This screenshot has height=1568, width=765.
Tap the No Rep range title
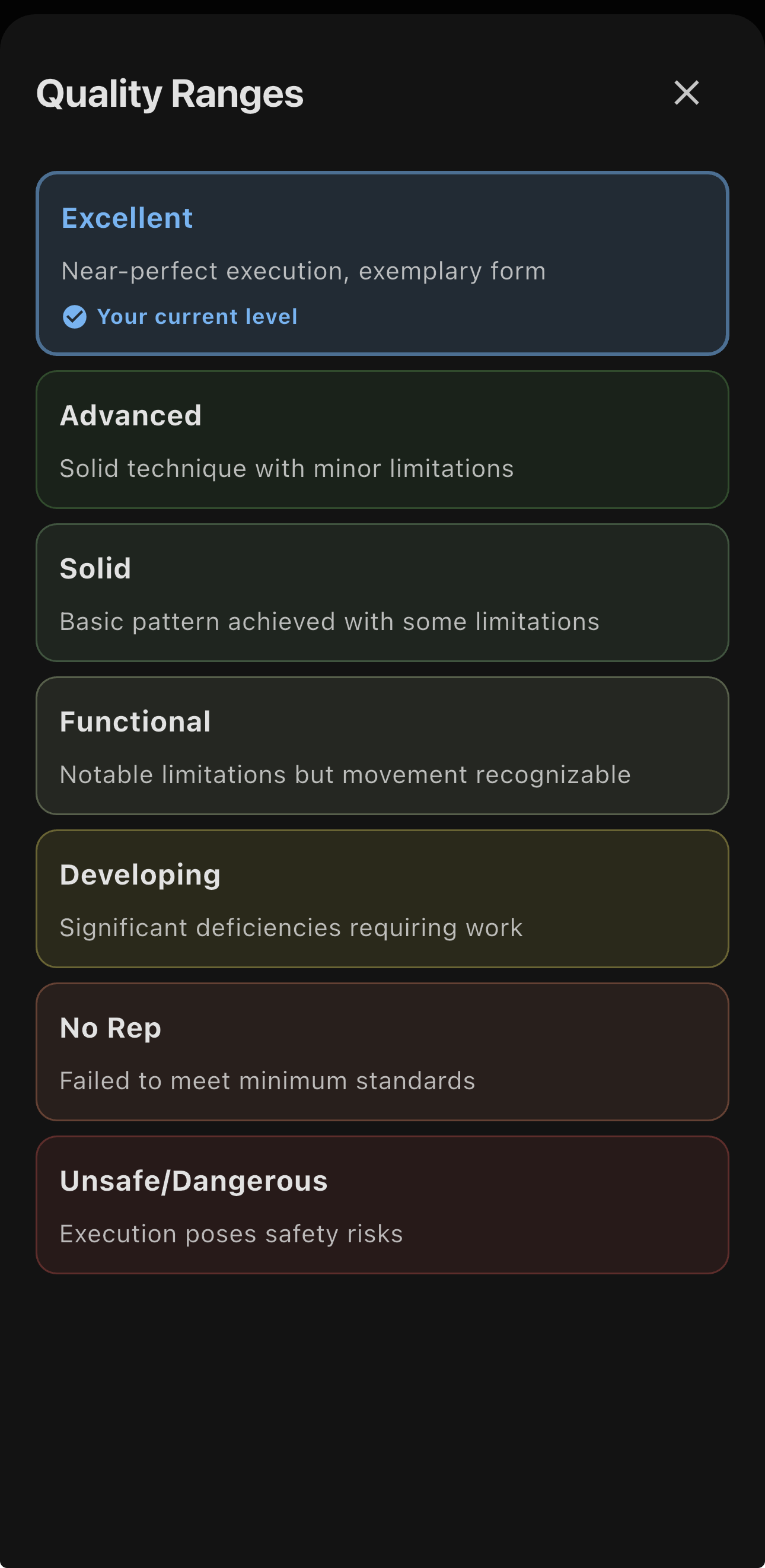click(110, 1028)
